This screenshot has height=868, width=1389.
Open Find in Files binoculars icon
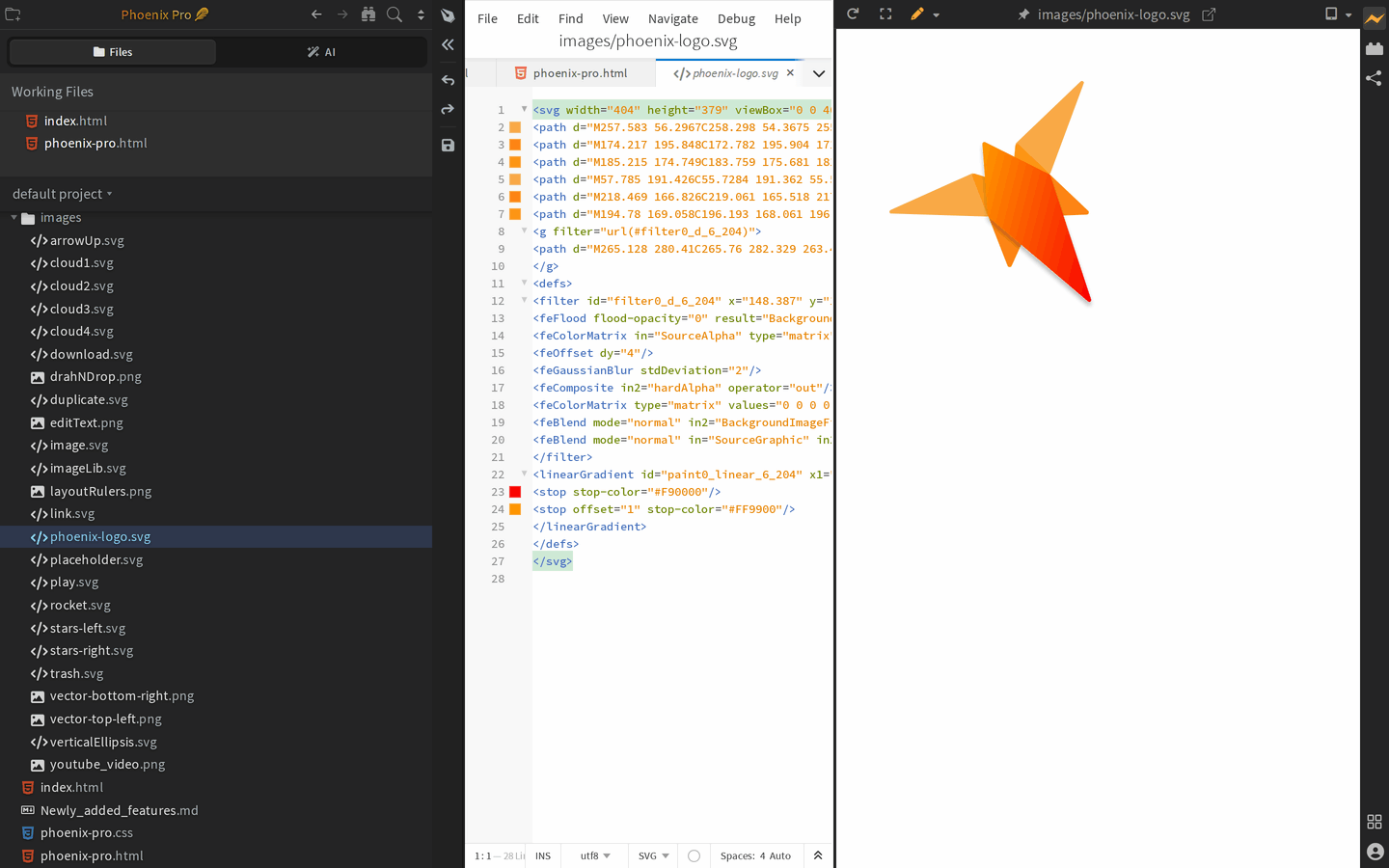[x=368, y=14]
